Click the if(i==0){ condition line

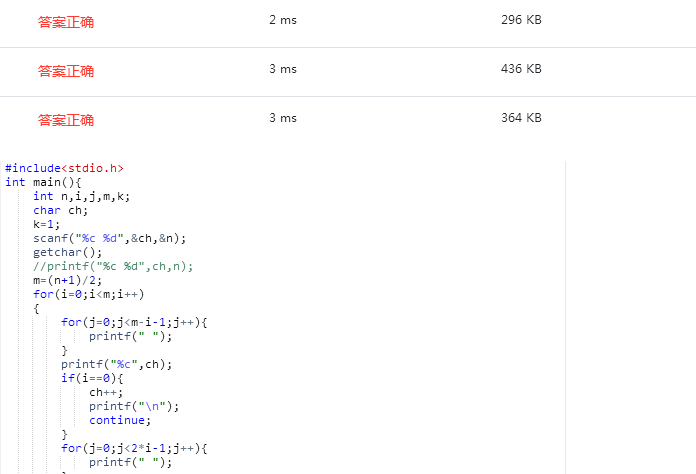click(91, 378)
